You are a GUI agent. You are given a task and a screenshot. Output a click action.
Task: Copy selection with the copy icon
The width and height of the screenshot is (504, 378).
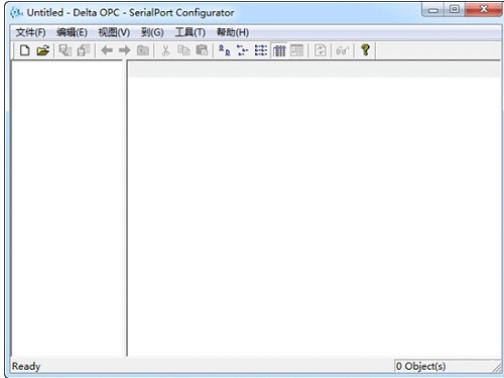(x=183, y=51)
